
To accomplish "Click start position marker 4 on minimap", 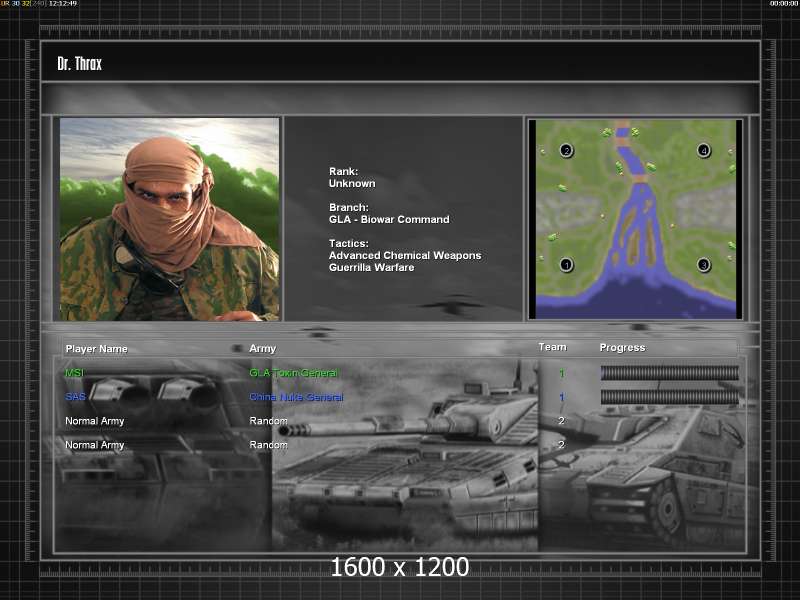I will pos(704,151).
